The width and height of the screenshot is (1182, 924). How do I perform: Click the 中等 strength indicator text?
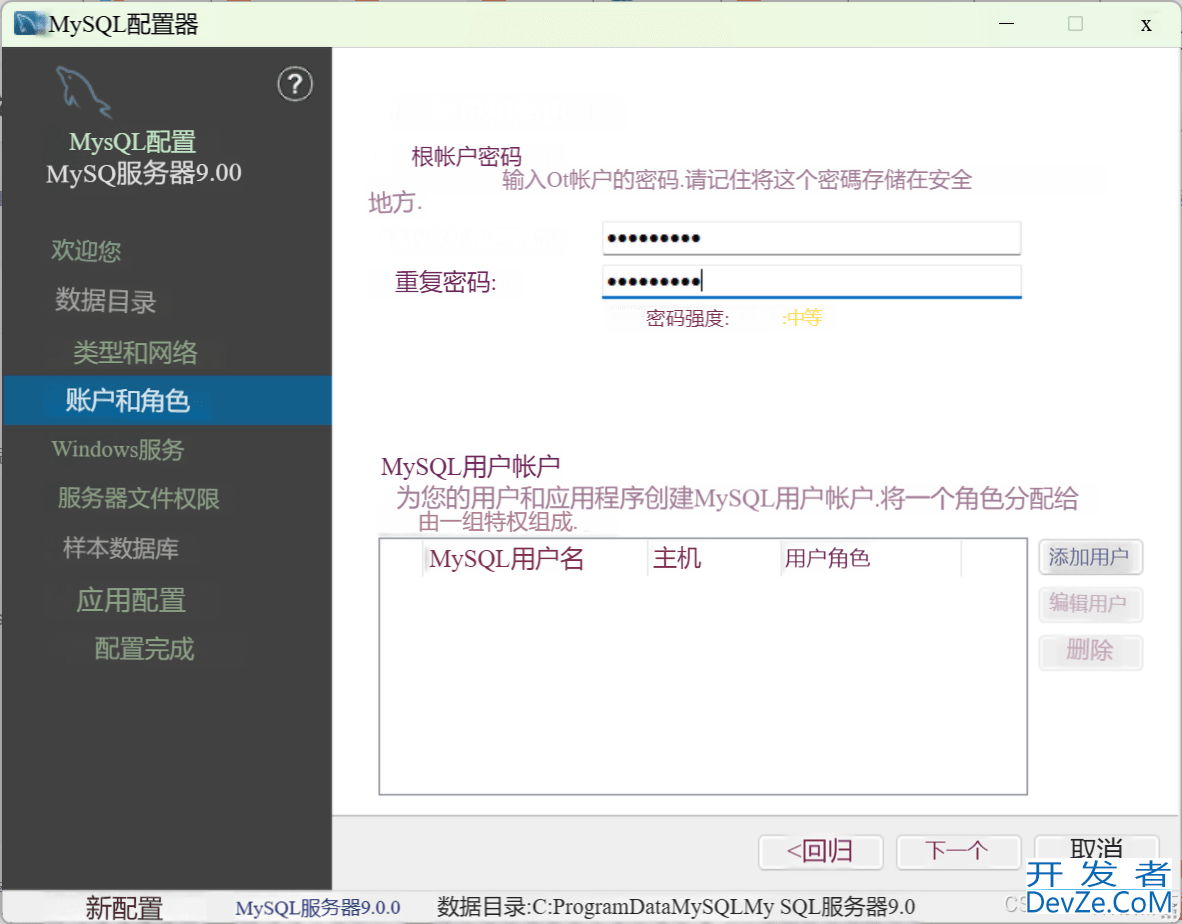pos(804,318)
